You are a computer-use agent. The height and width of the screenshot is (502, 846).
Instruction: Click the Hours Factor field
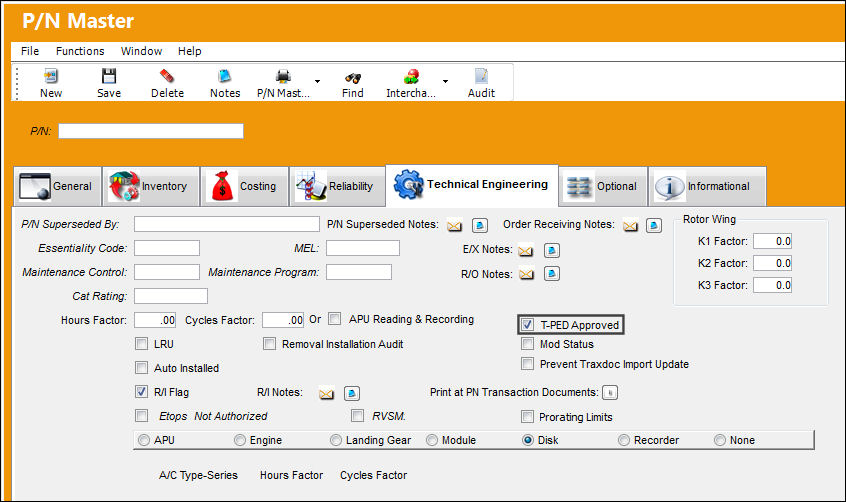155,320
